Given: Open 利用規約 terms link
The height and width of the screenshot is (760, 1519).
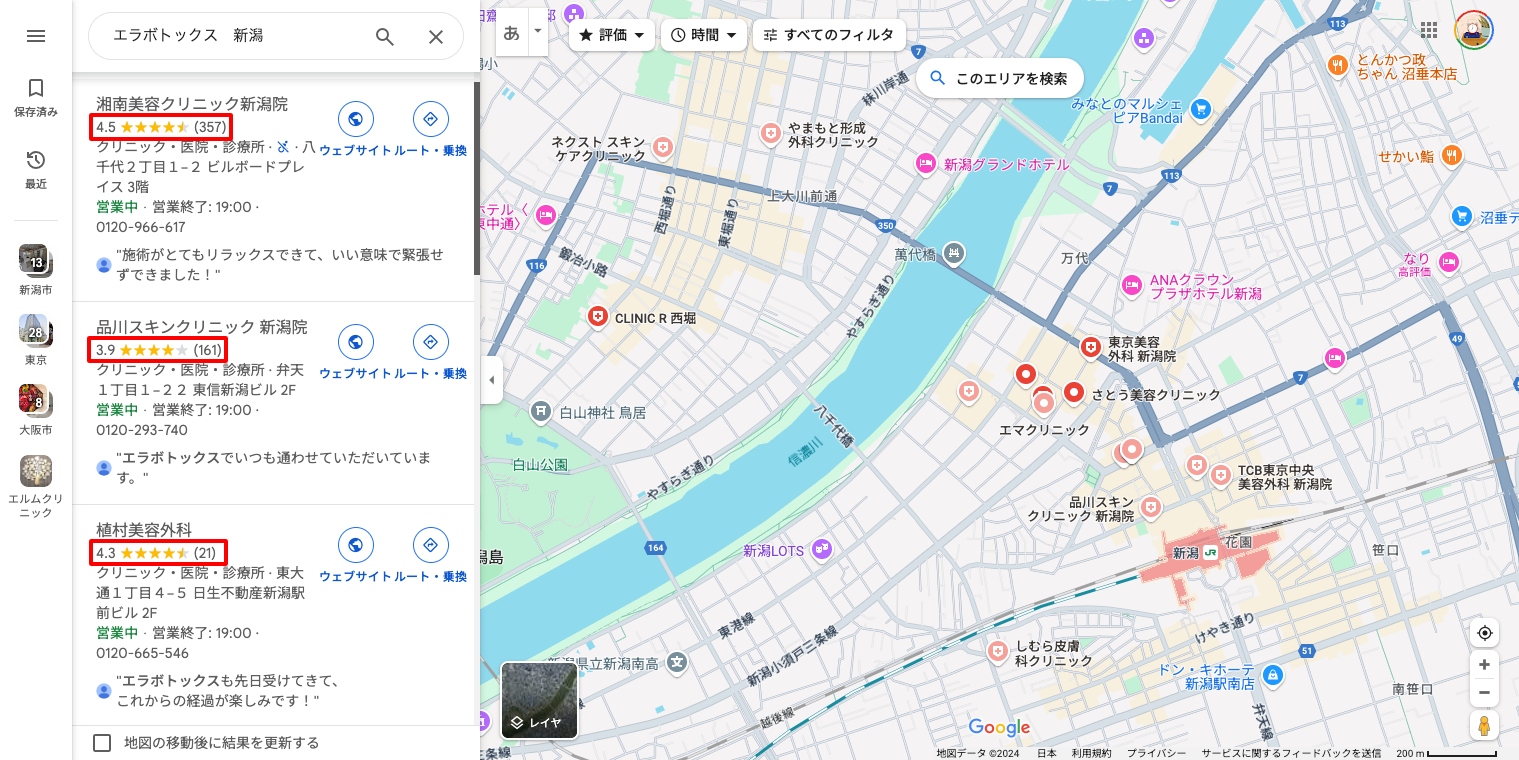Looking at the screenshot, I should pos(1091,753).
